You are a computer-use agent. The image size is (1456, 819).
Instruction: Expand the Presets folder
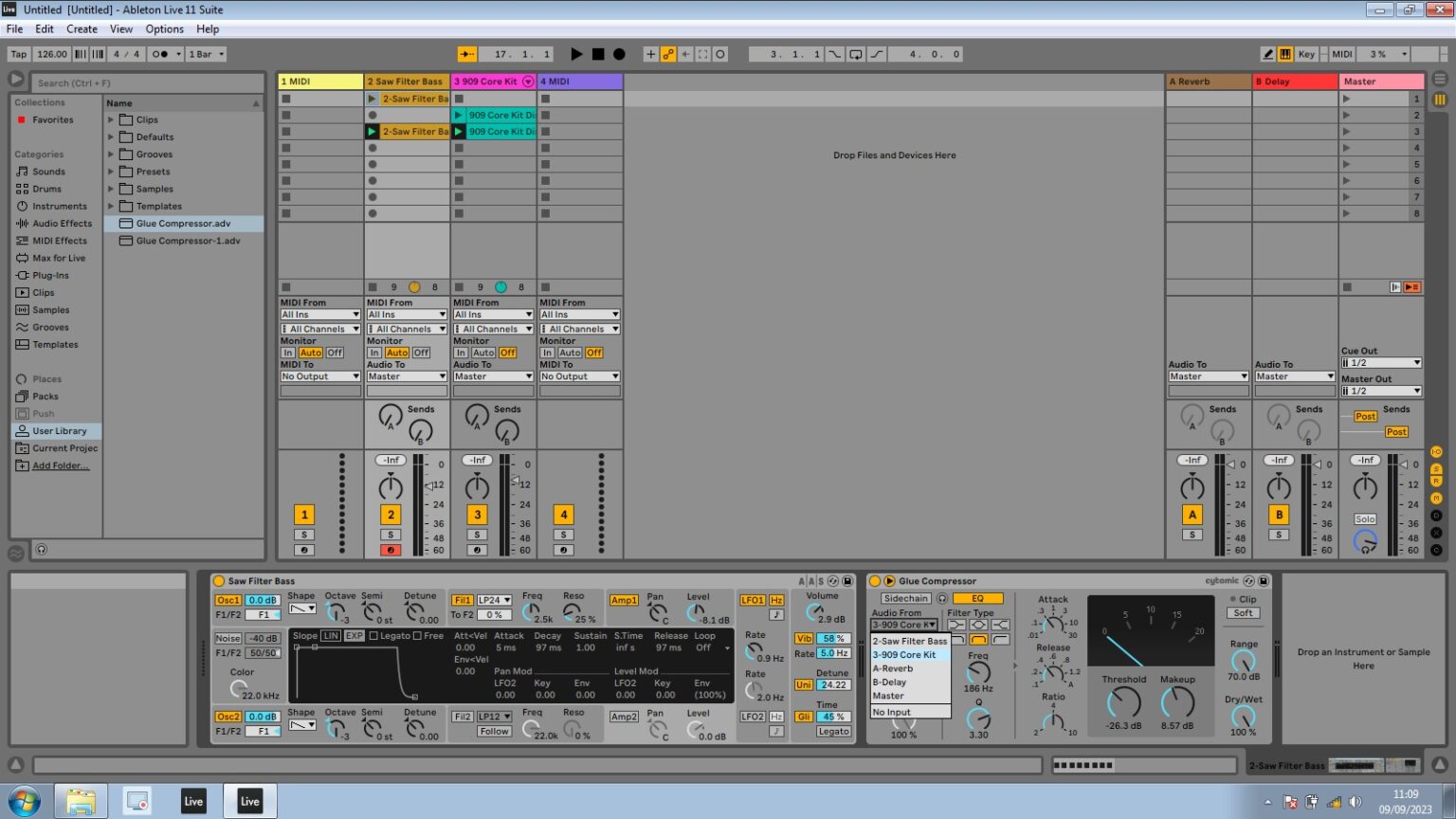tap(111, 172)
